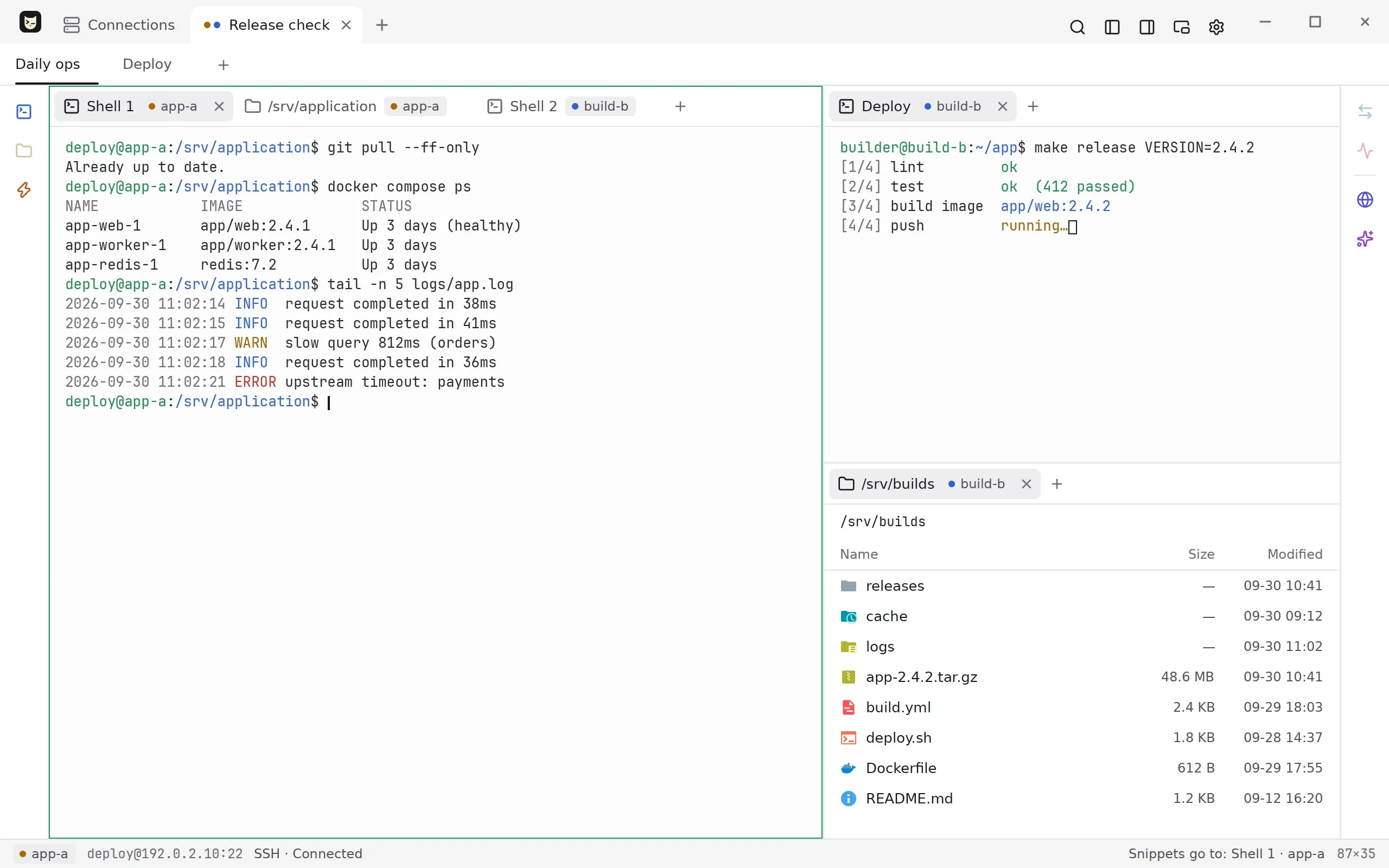Open terminal icon in left sidebar

click(x=24, y=111)
